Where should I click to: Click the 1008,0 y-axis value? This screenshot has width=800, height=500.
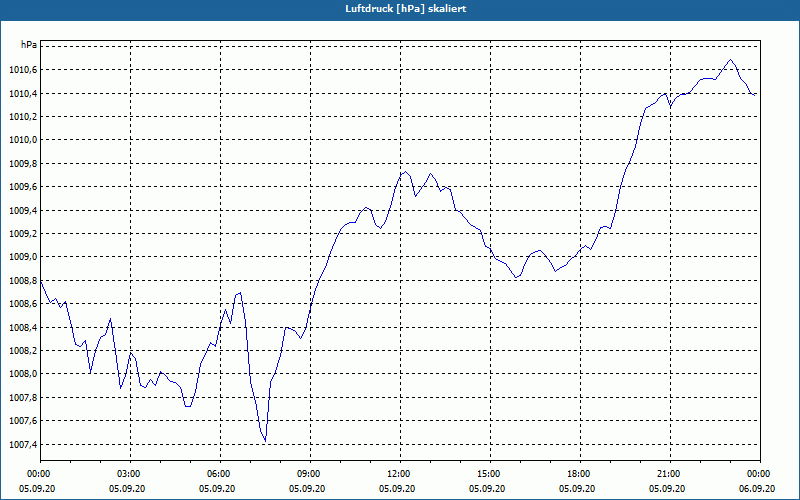(x=23, y=374)
